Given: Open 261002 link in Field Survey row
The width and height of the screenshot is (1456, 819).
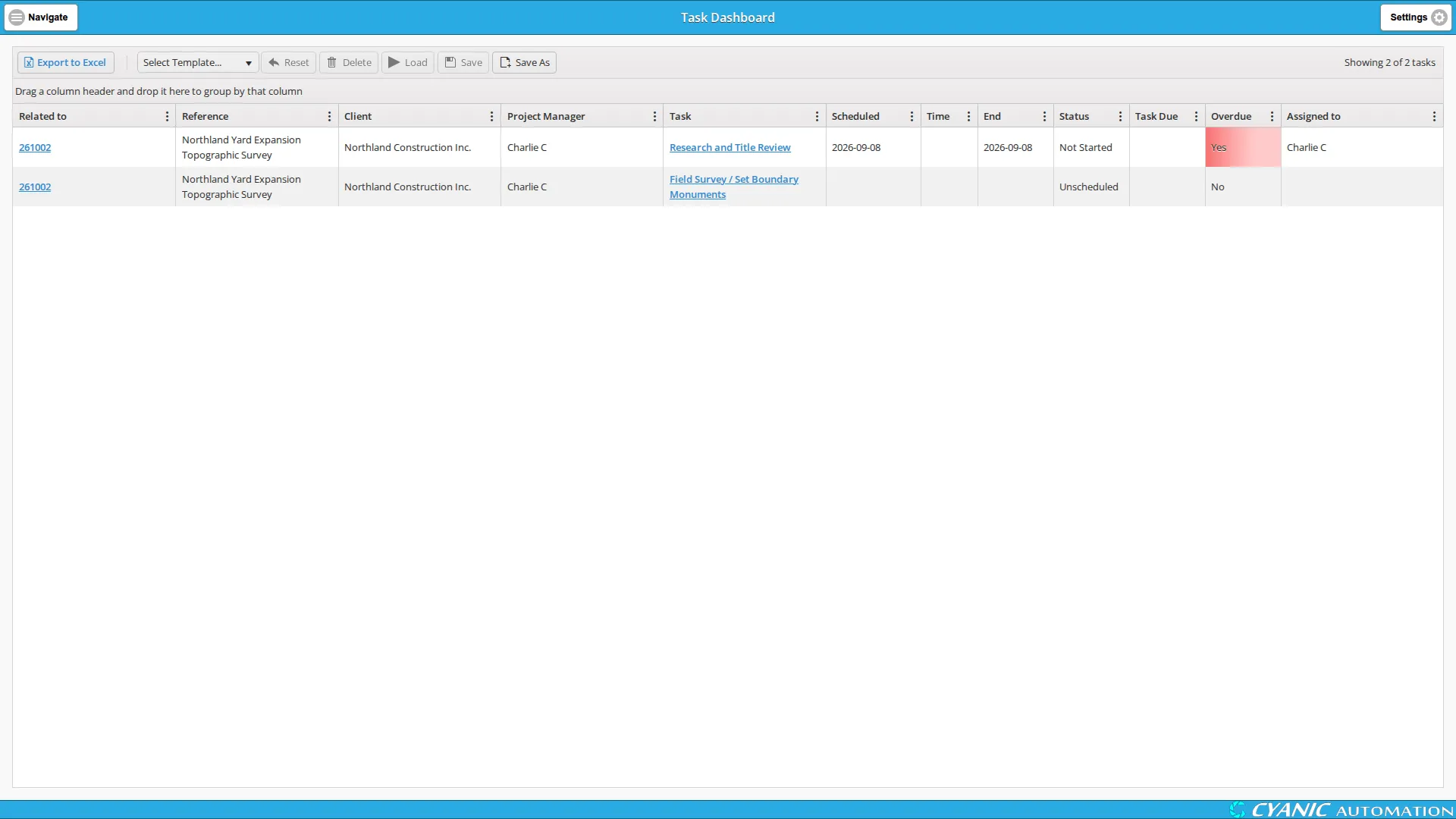Looking at the screenshot, I should (x=35, y=187).
